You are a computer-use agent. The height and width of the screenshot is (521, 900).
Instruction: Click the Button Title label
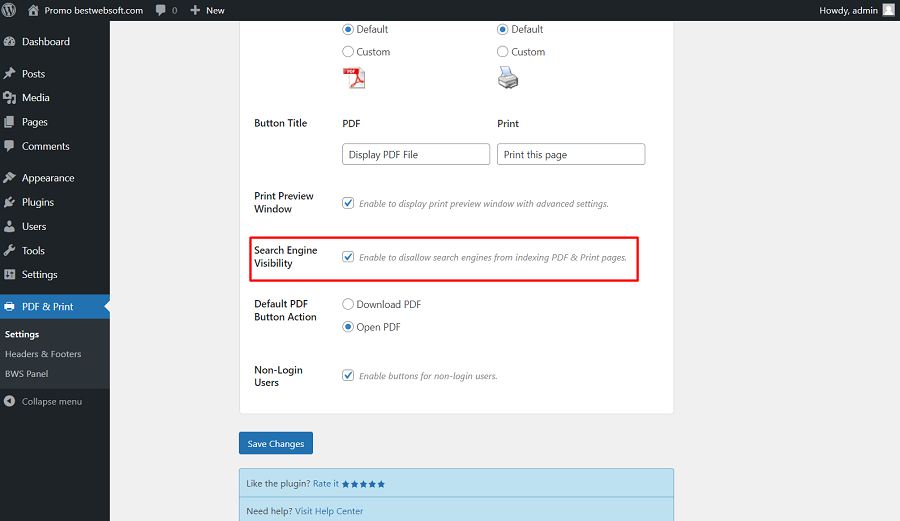pos(281,123)
